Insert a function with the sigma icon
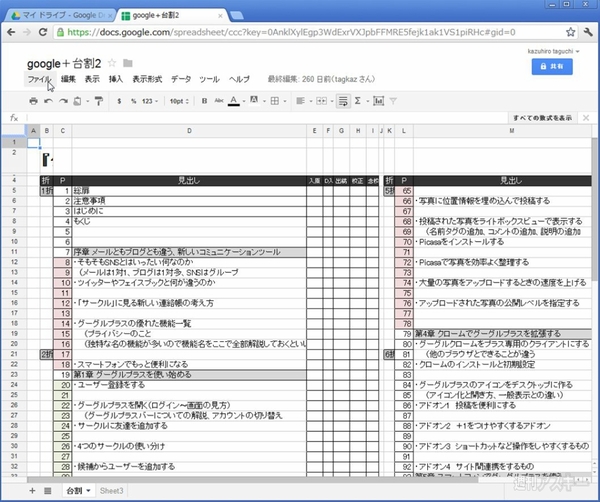The width and height of the screenshot is (600, 502). coord(358,101)
